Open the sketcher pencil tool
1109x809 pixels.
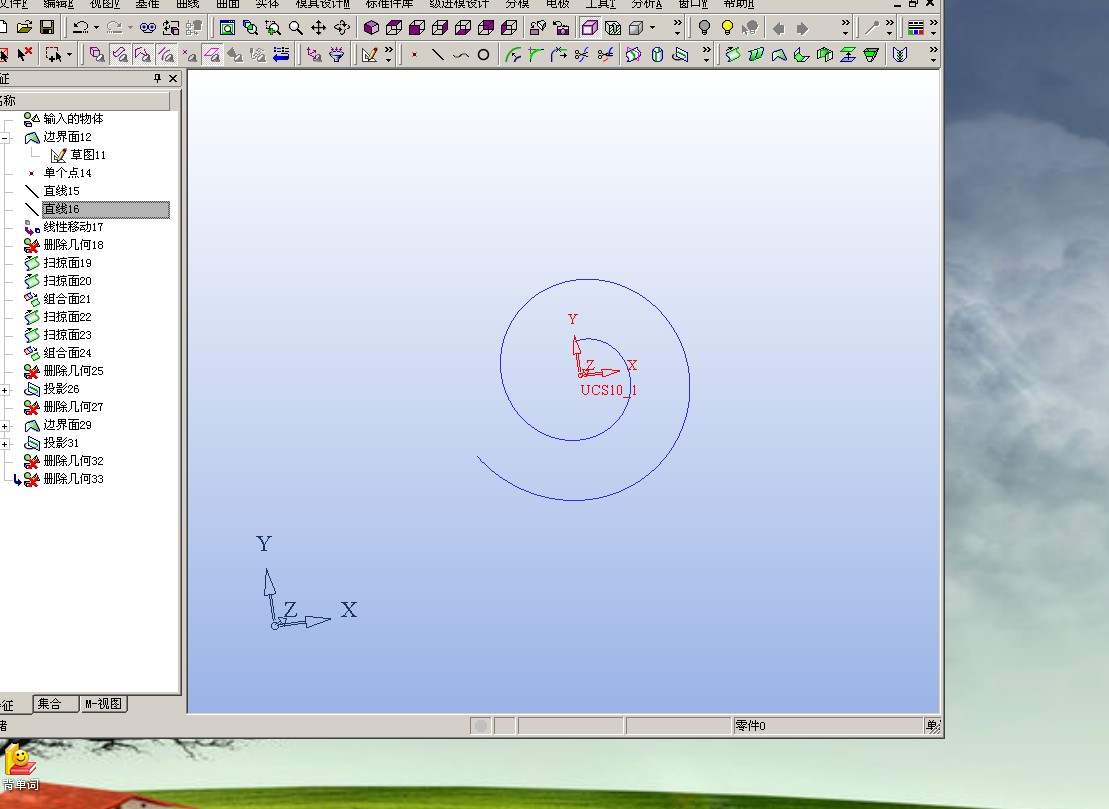(369, 54)
